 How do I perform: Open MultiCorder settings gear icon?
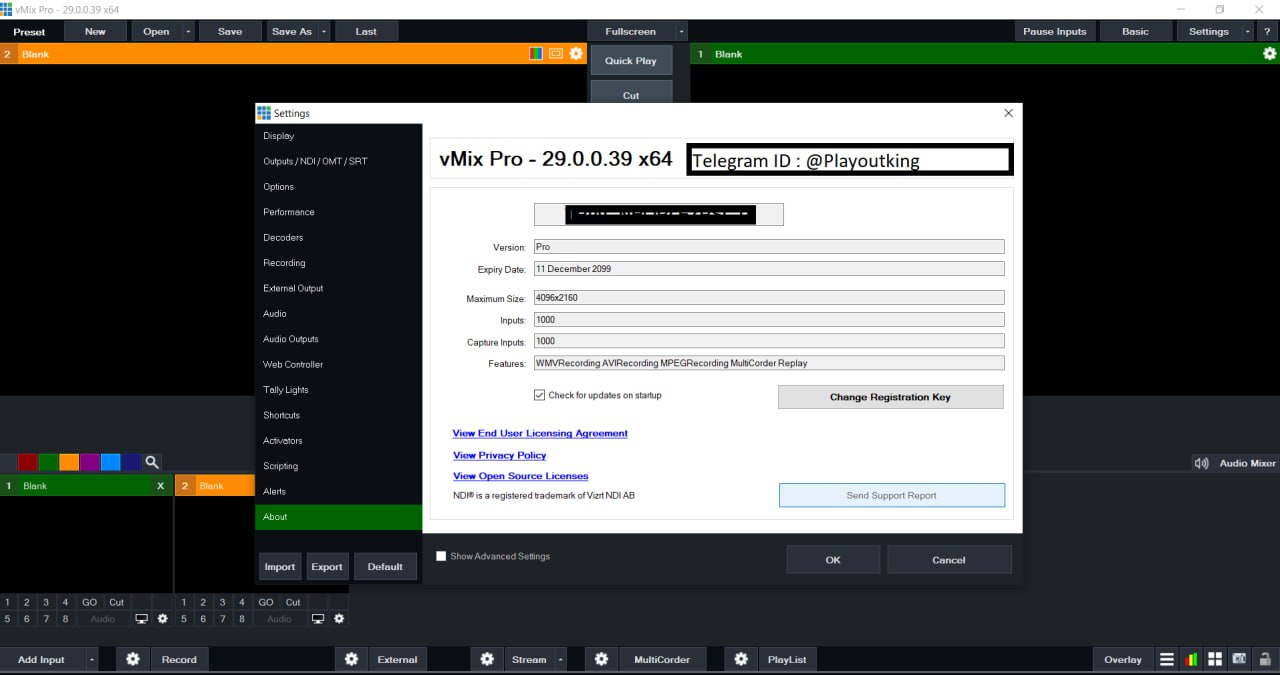point(601,659)
